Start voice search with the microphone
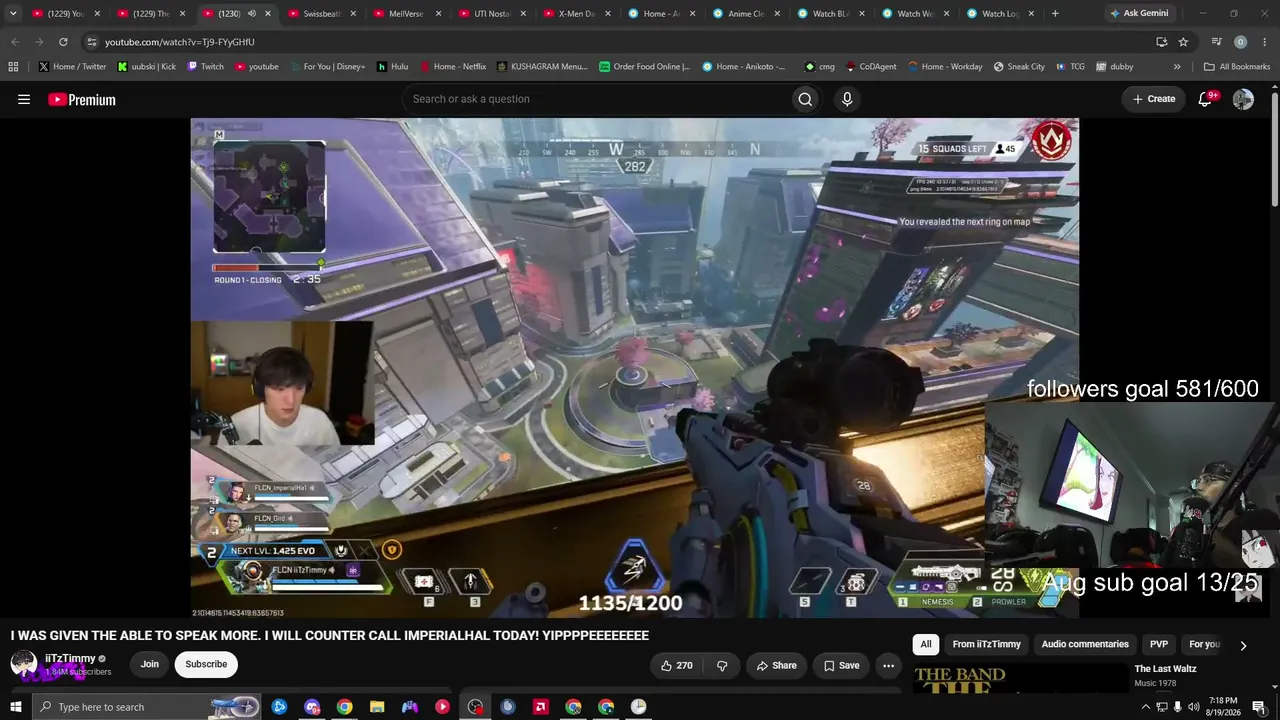This screenshot has height=720, width=1280. [x=847, y=99]
